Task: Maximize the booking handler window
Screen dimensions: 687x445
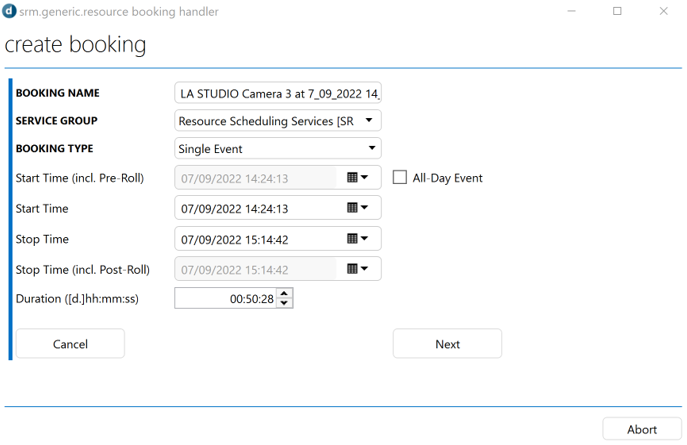Action: point(617,11)
